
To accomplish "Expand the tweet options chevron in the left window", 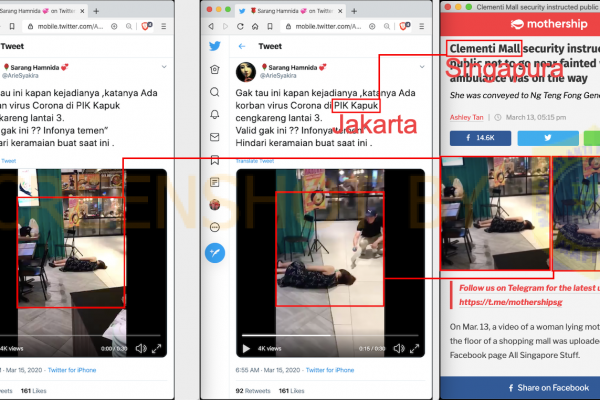I will click(164, 67).
